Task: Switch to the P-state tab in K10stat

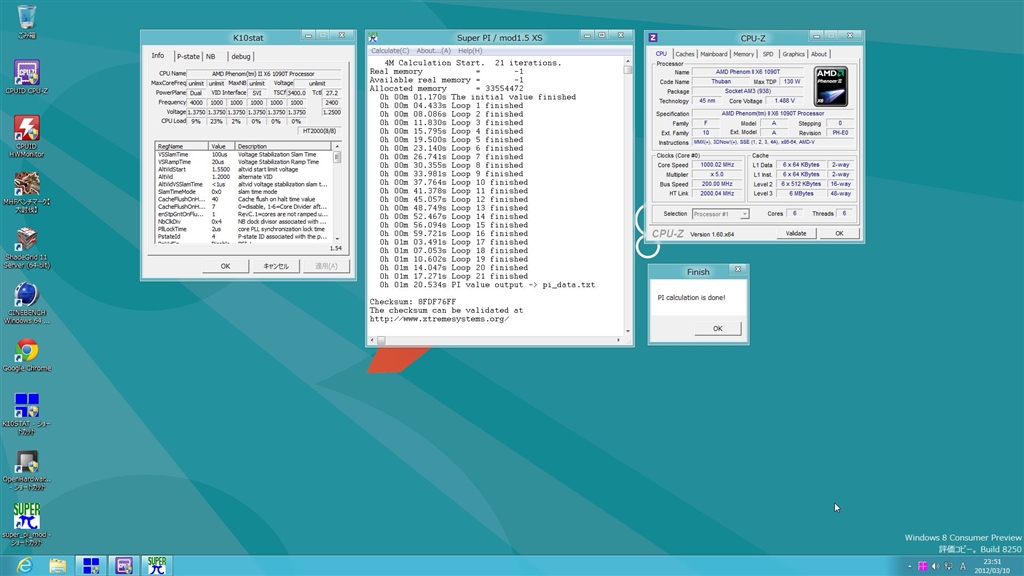Action: pos(187,57)
